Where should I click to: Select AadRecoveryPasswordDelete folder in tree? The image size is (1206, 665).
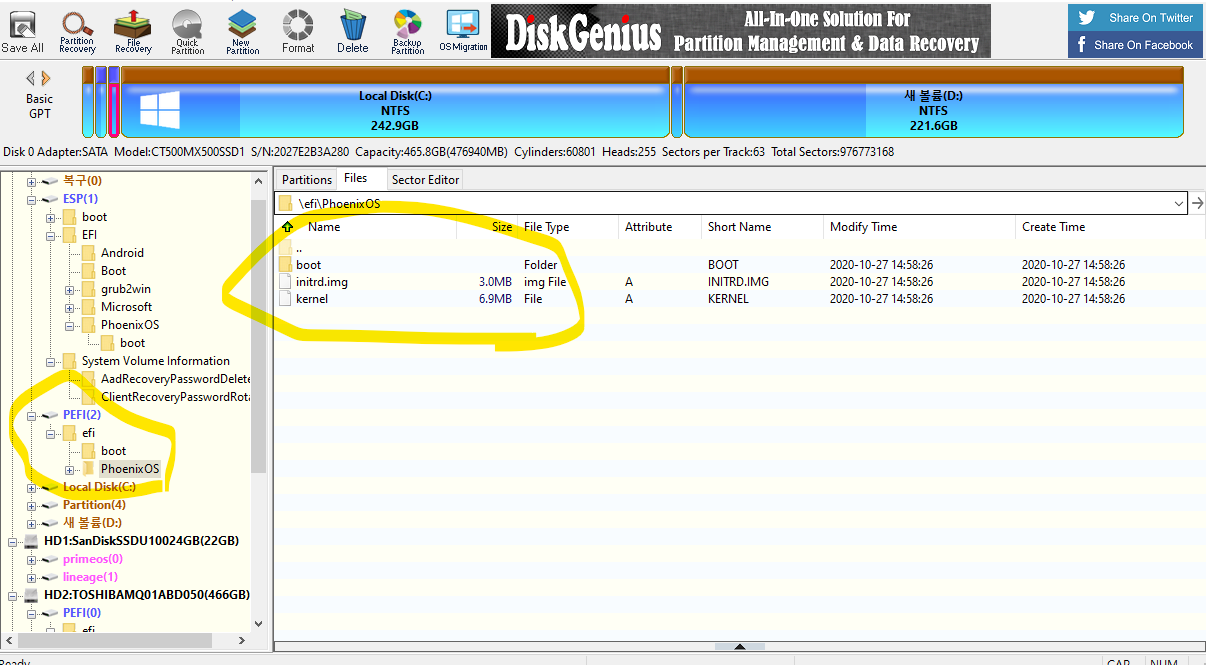pos(175,379)
